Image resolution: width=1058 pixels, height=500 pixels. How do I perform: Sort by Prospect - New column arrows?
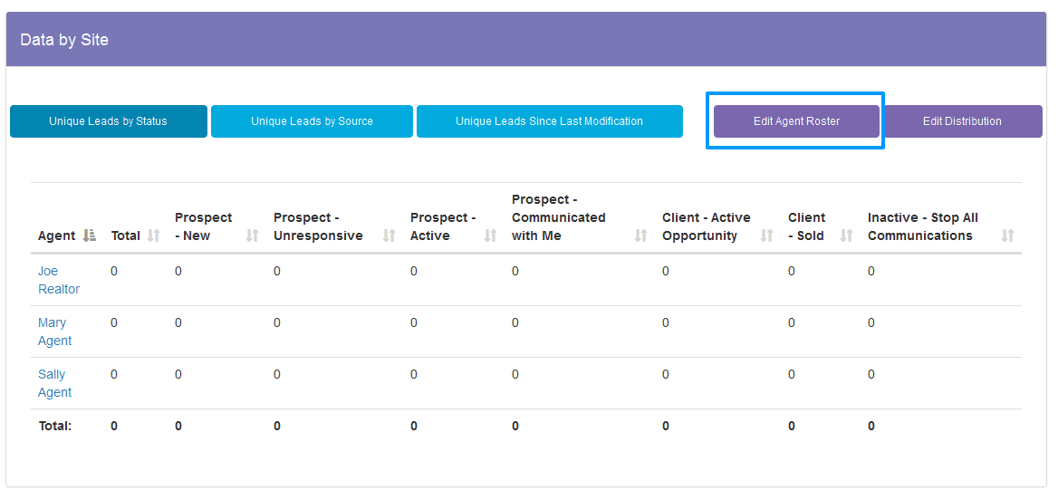tap(252, 236)
